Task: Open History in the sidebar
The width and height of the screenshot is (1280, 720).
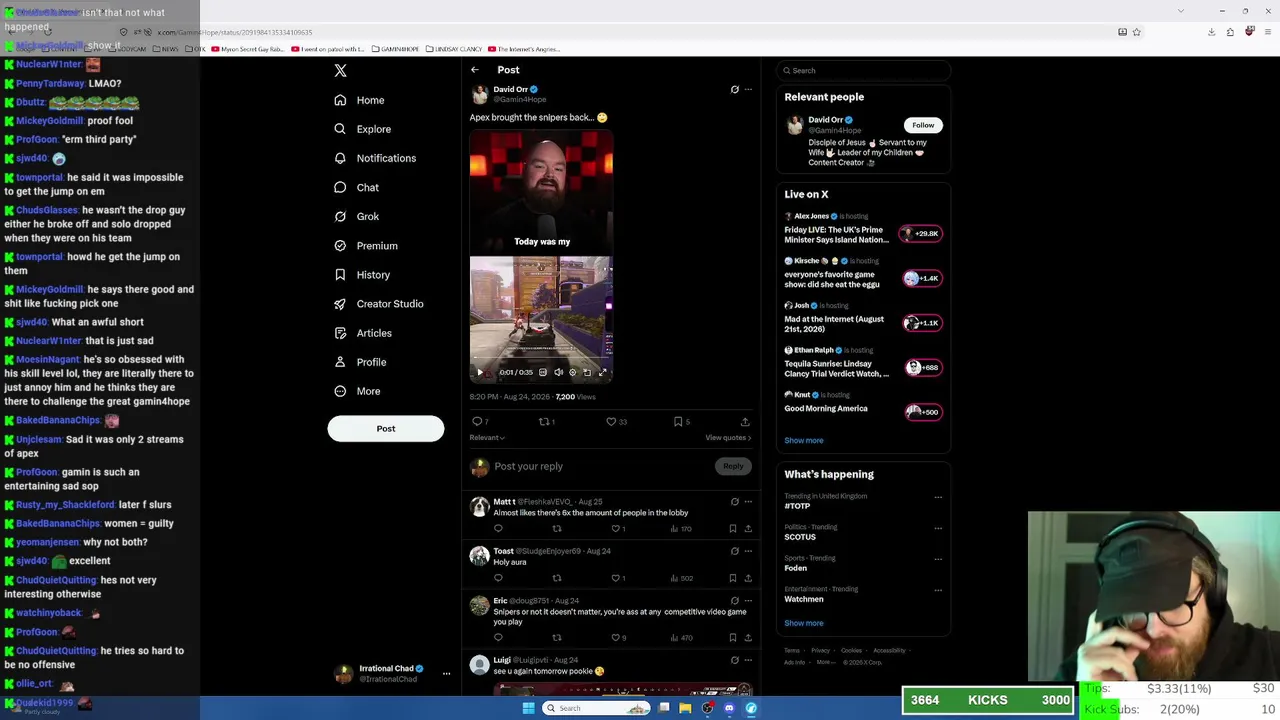Action: point(362,274)
